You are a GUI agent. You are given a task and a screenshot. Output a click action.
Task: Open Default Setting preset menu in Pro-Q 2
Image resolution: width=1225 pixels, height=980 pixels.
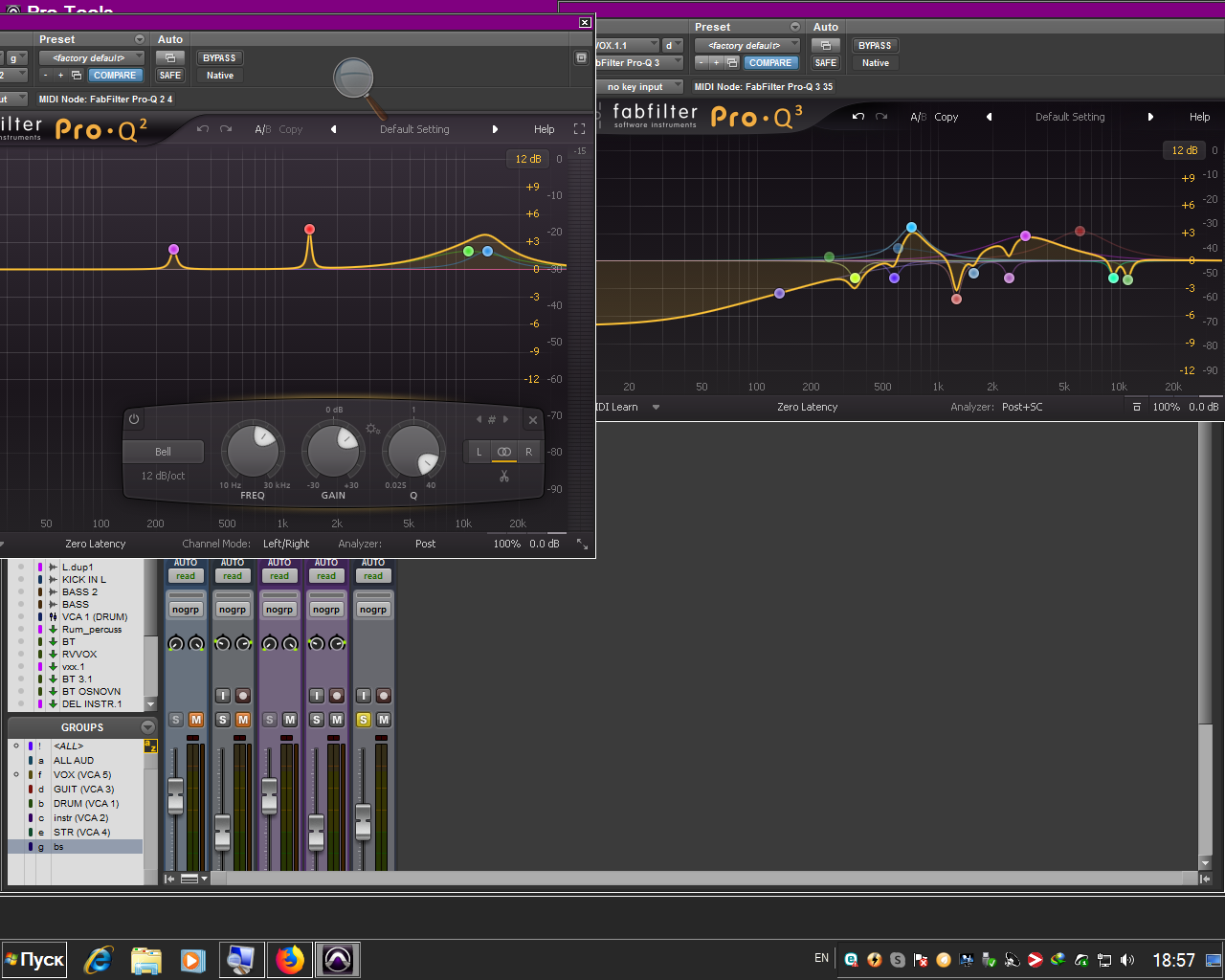(414, 129)
